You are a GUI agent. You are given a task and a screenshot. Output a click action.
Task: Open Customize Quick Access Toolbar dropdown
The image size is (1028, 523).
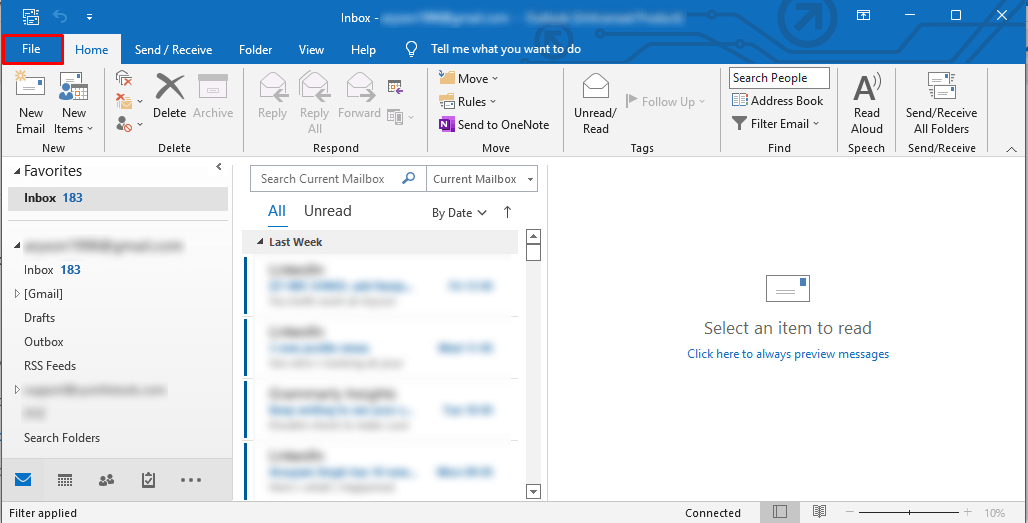click(89, 16)
